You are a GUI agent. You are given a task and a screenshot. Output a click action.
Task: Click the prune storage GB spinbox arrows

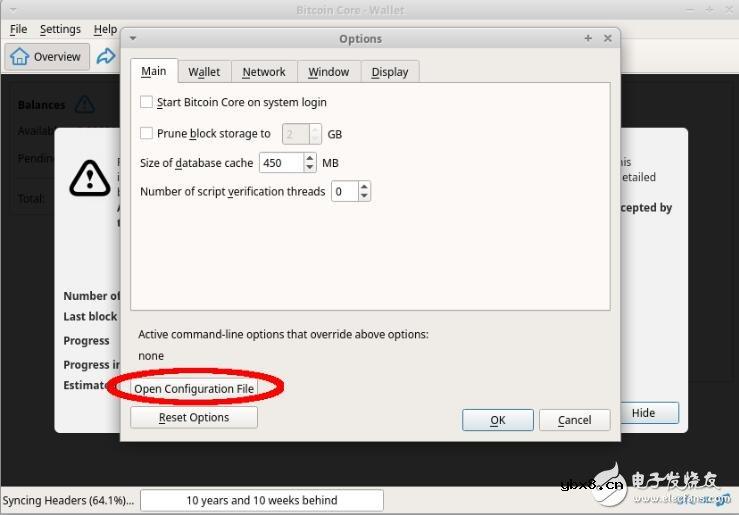[x=316, y=133]
